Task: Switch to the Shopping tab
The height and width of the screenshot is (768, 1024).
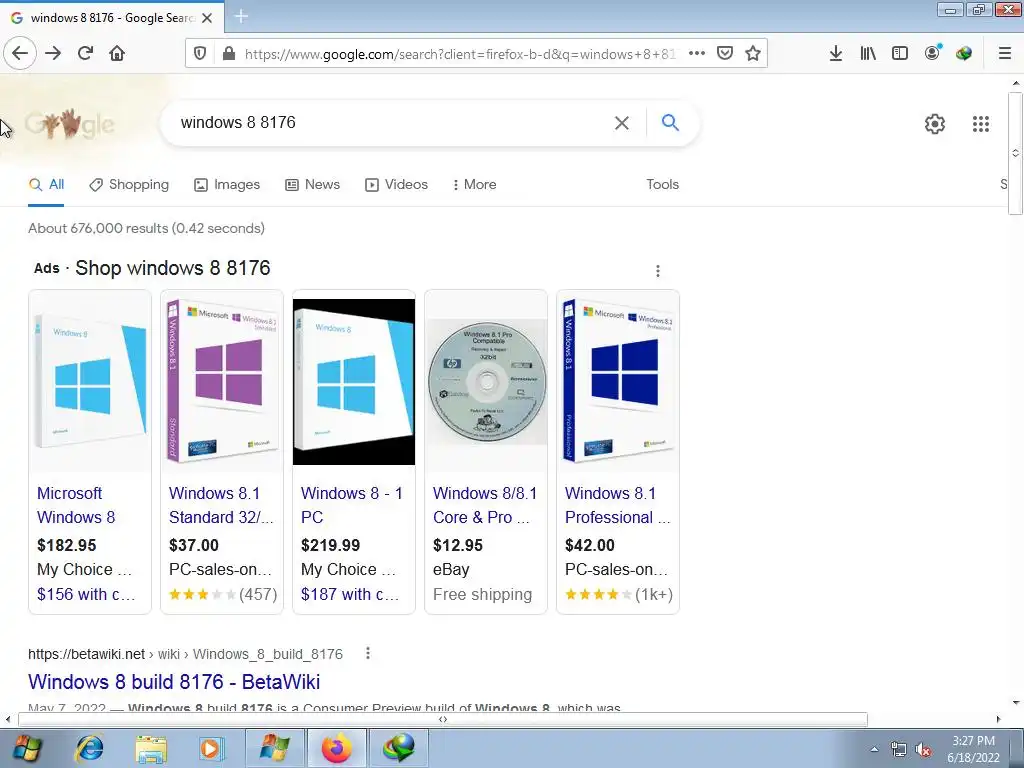Action: coord(129,185)
